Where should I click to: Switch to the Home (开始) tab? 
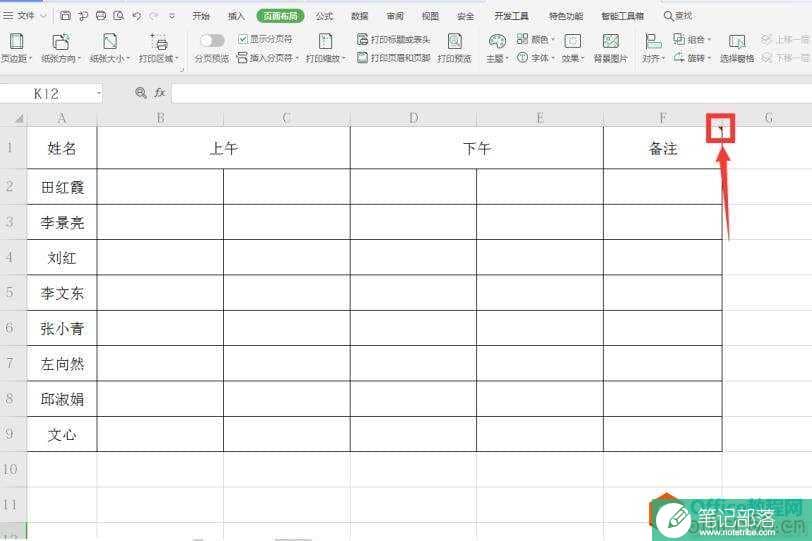[x=201, y=16]
